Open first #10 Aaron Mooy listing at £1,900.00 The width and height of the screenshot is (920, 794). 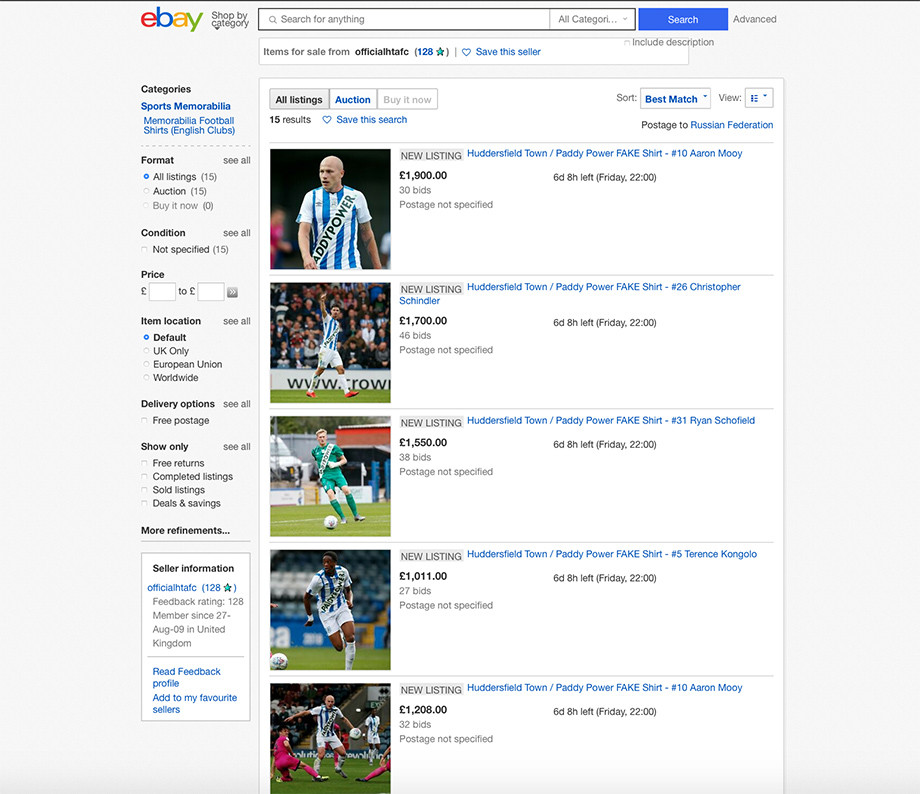[604, 153]
